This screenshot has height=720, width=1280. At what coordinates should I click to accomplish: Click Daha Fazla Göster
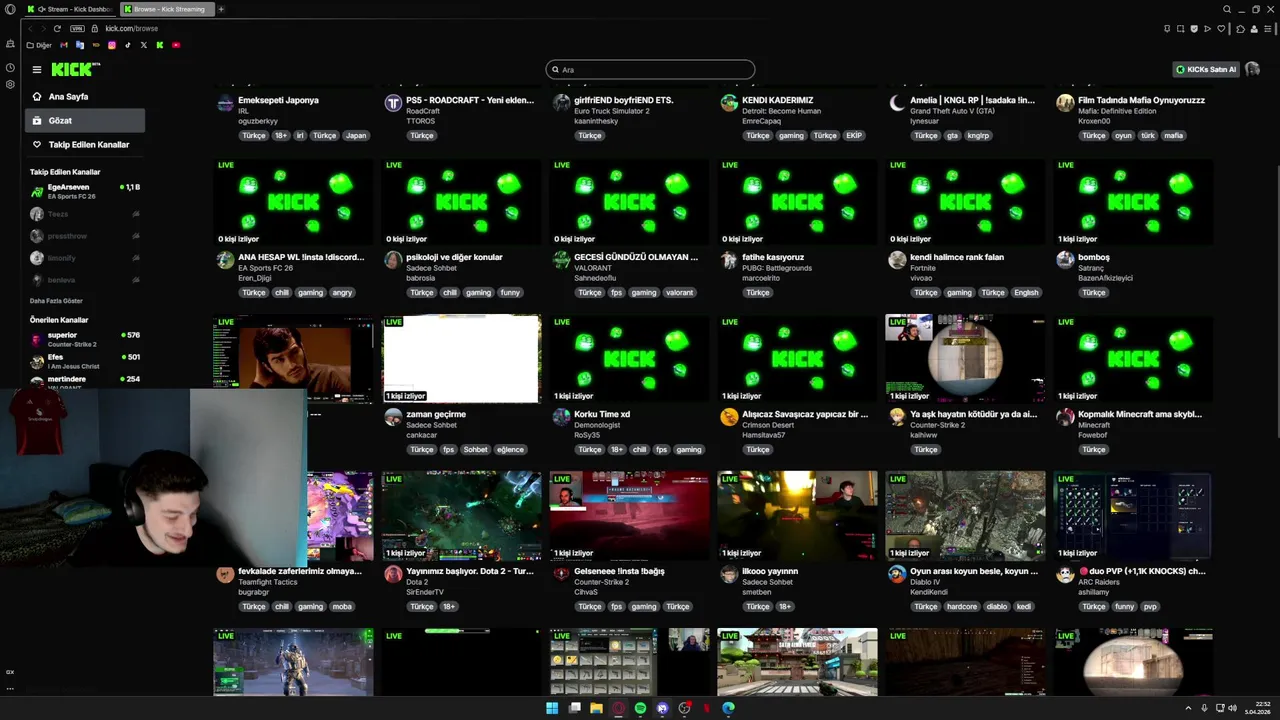(56, 301)
